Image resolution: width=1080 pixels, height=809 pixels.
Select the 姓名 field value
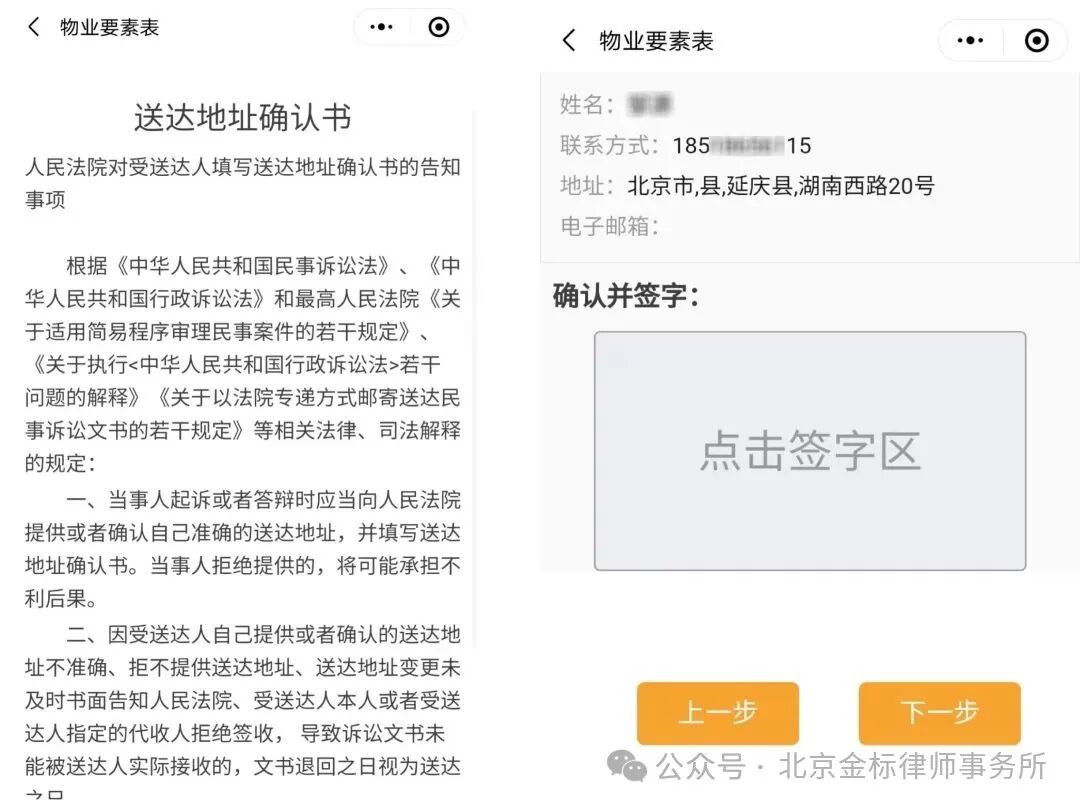[648, 104]
